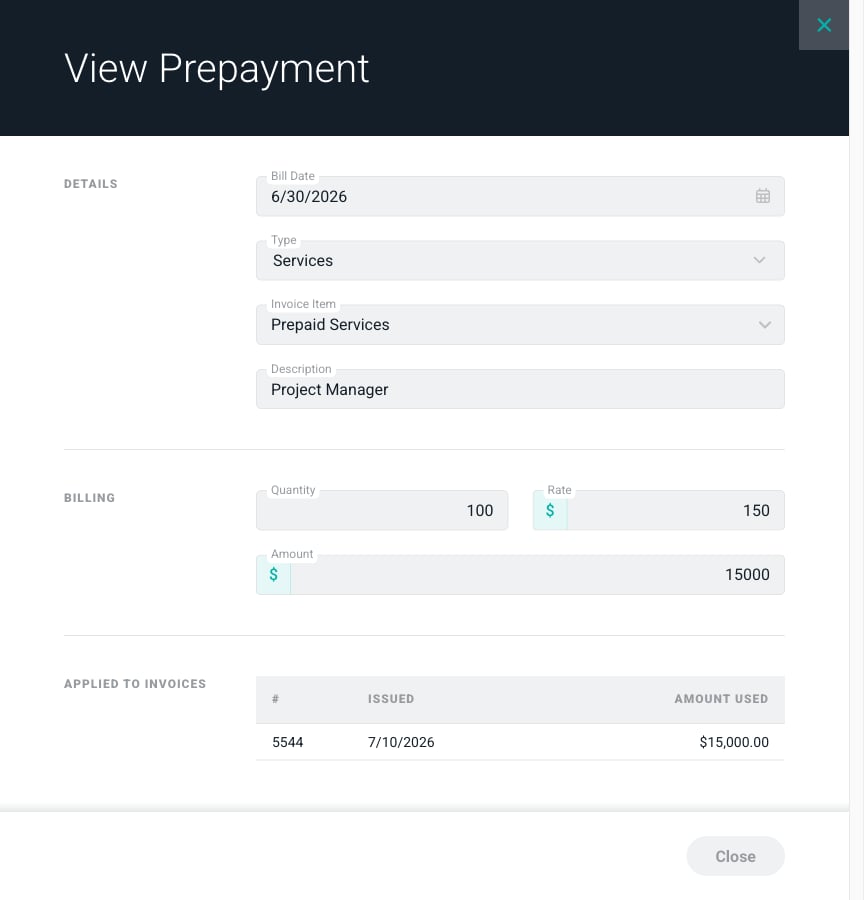This screenshot has height=900, width=864.
Task: Click the AMOUNT USED column header
Action: tap(721, 699)
